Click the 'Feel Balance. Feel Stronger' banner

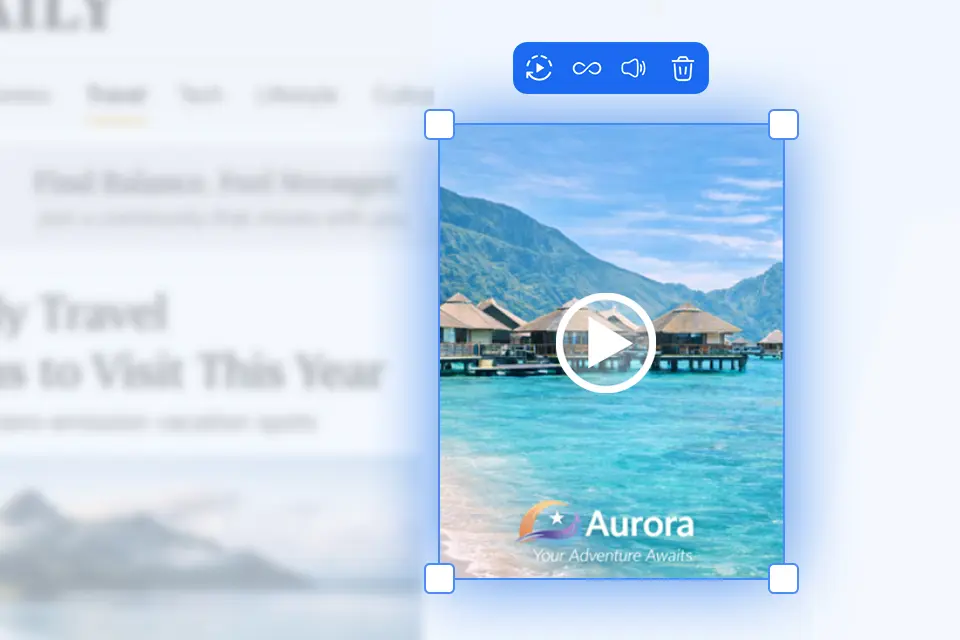[216, 183]
